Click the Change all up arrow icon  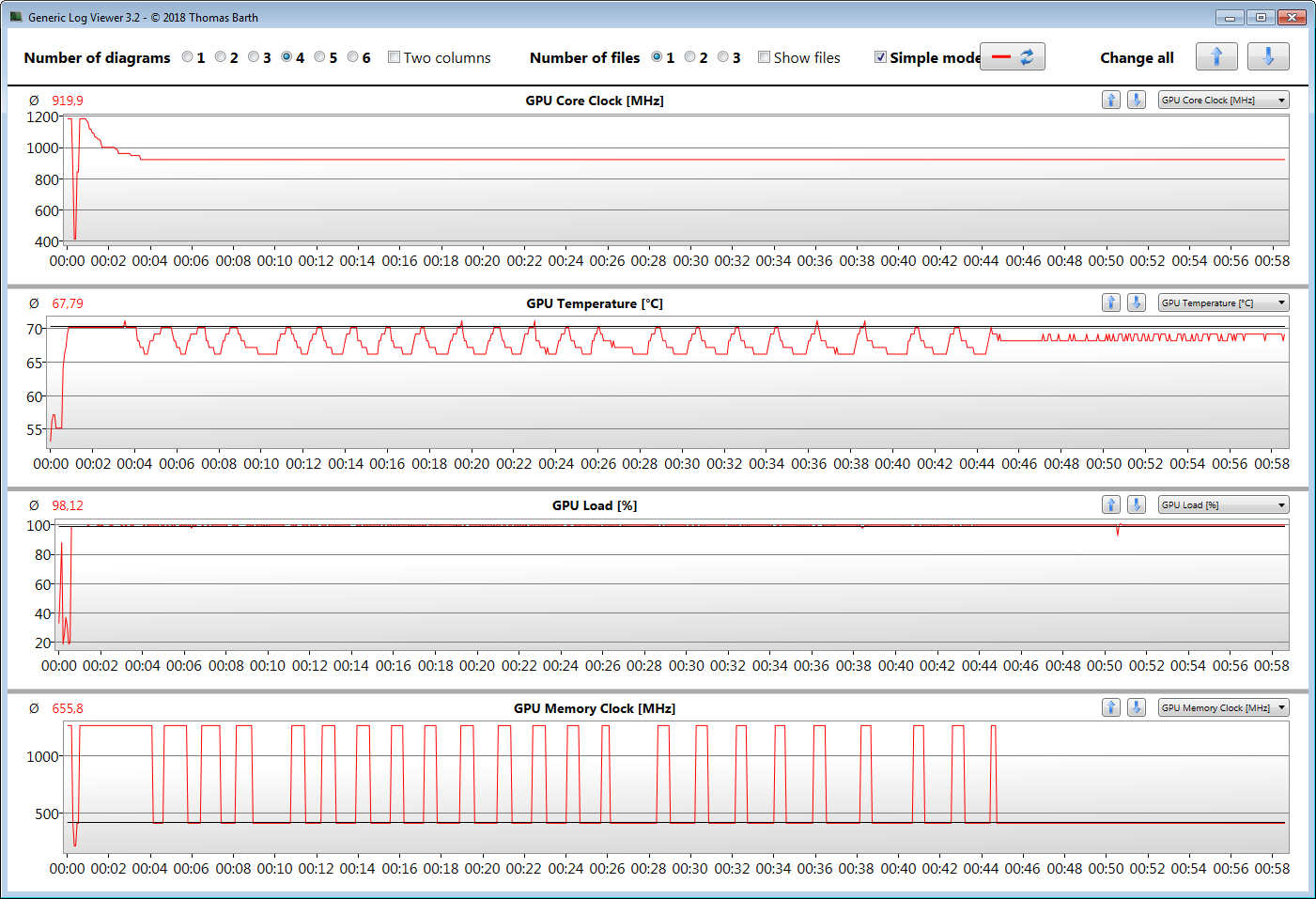click(1216, 57)
